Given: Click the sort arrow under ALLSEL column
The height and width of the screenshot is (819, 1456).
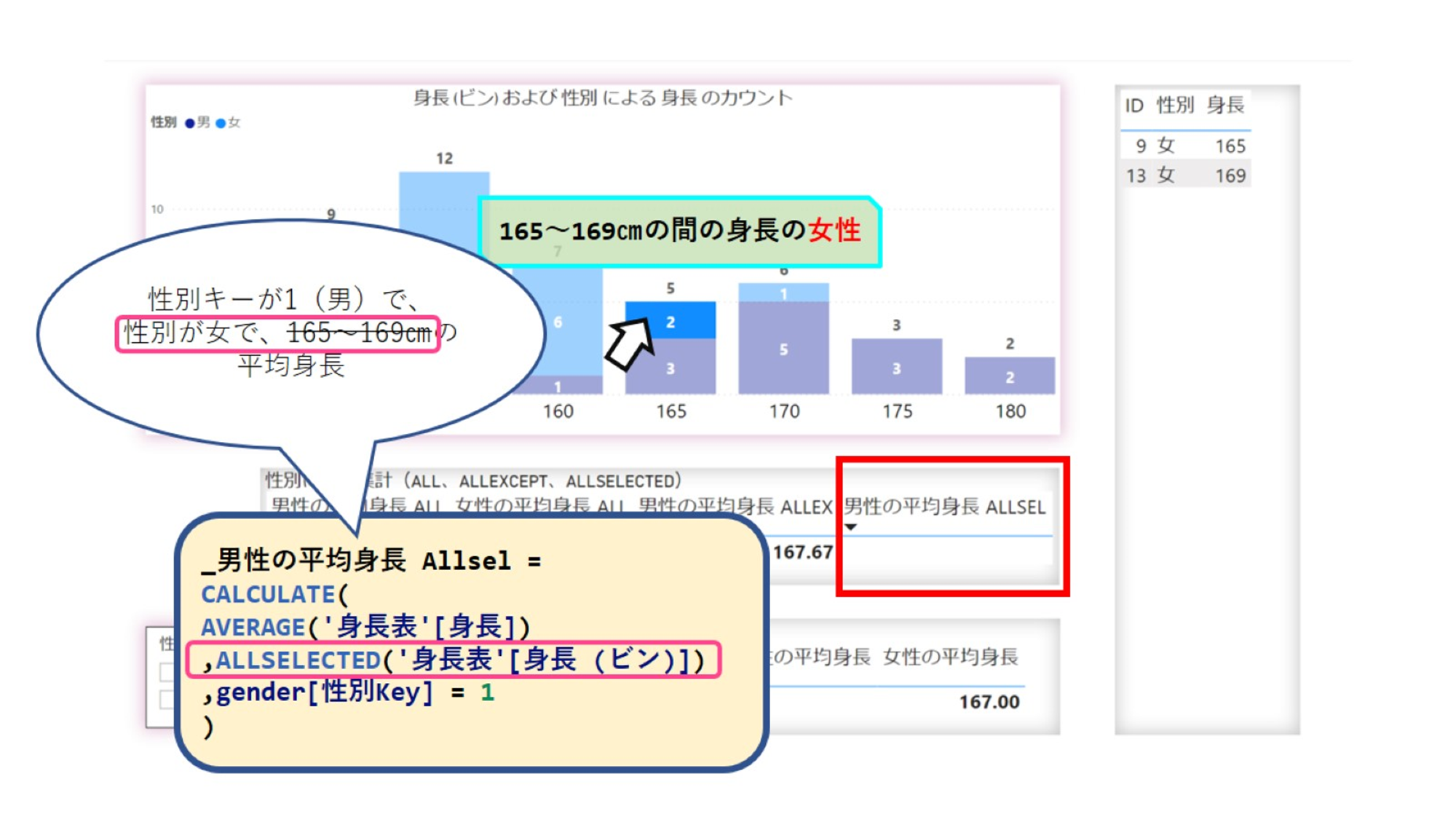Looking at the screenshot, I should point(850,527).
